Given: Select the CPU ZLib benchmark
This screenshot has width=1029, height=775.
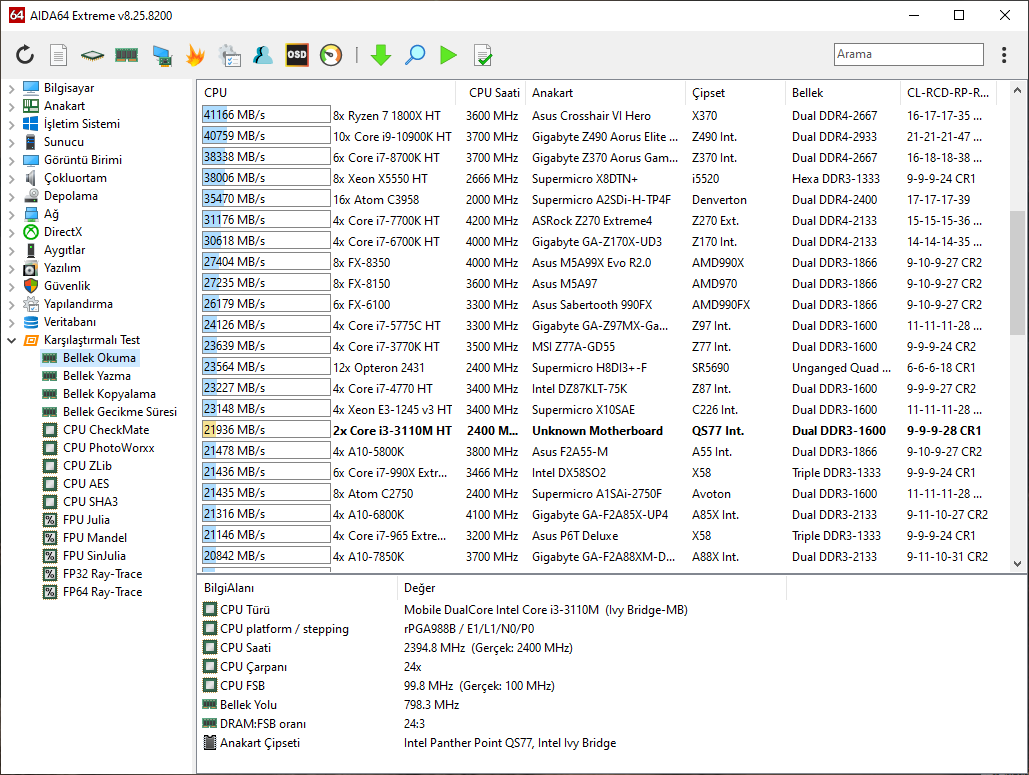Looking at the screenshot, I should 87,466.
